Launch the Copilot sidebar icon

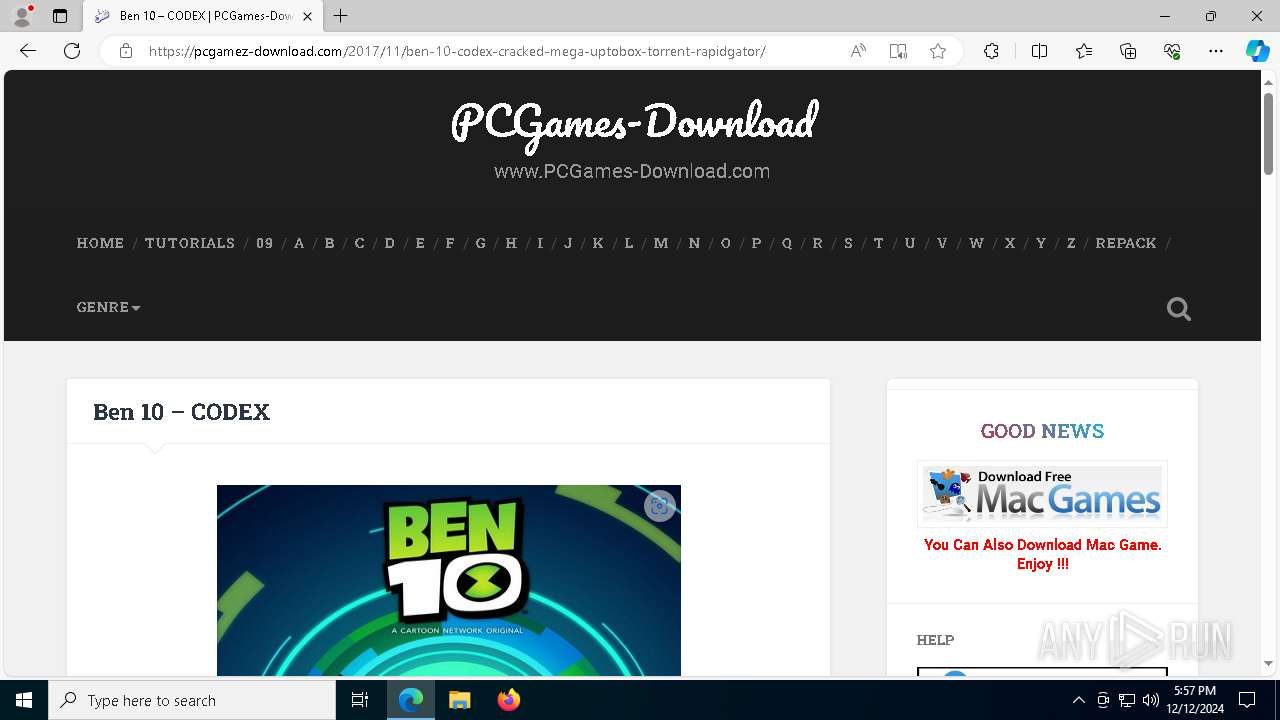pos(1257,51)
